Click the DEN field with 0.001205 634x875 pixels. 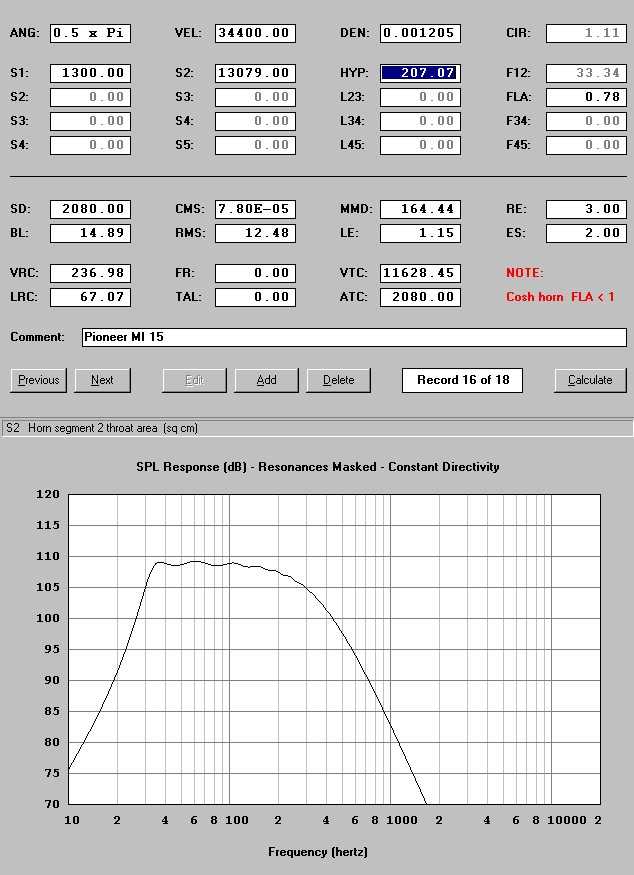click(420, 33)
